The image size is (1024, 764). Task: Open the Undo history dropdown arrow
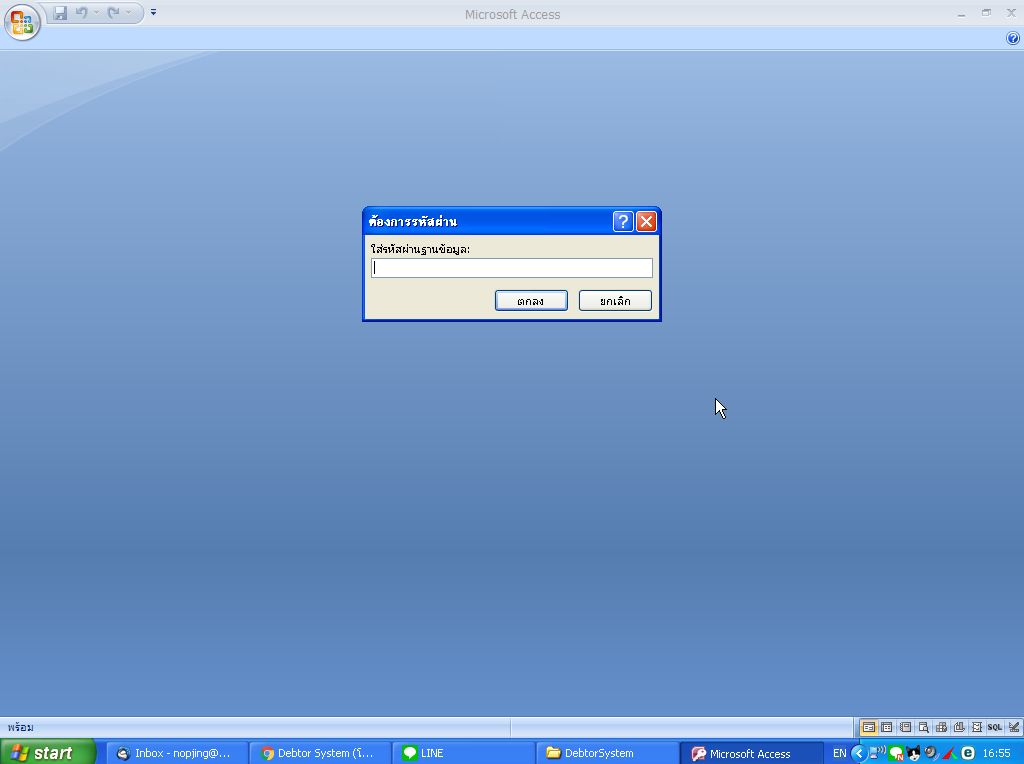96,12
